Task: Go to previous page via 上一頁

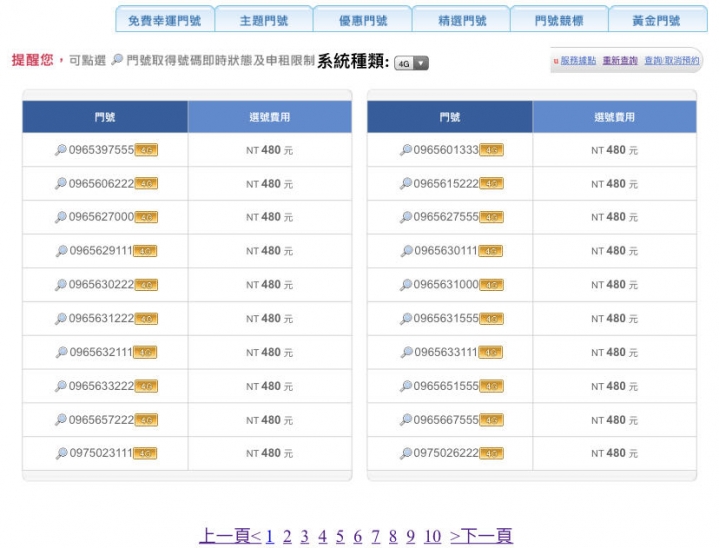Action: pos(230,536)
